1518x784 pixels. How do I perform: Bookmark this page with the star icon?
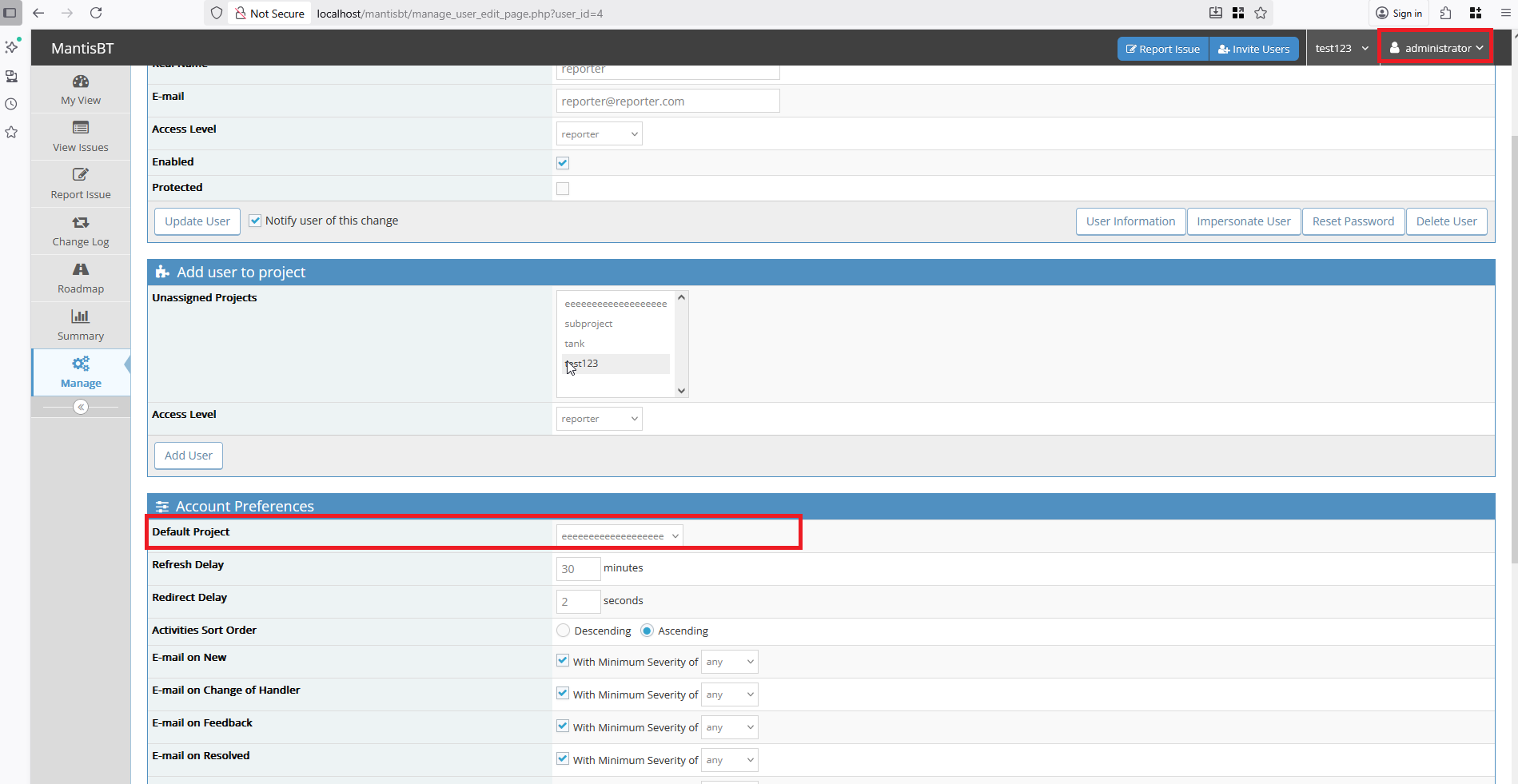(1261, 13)
